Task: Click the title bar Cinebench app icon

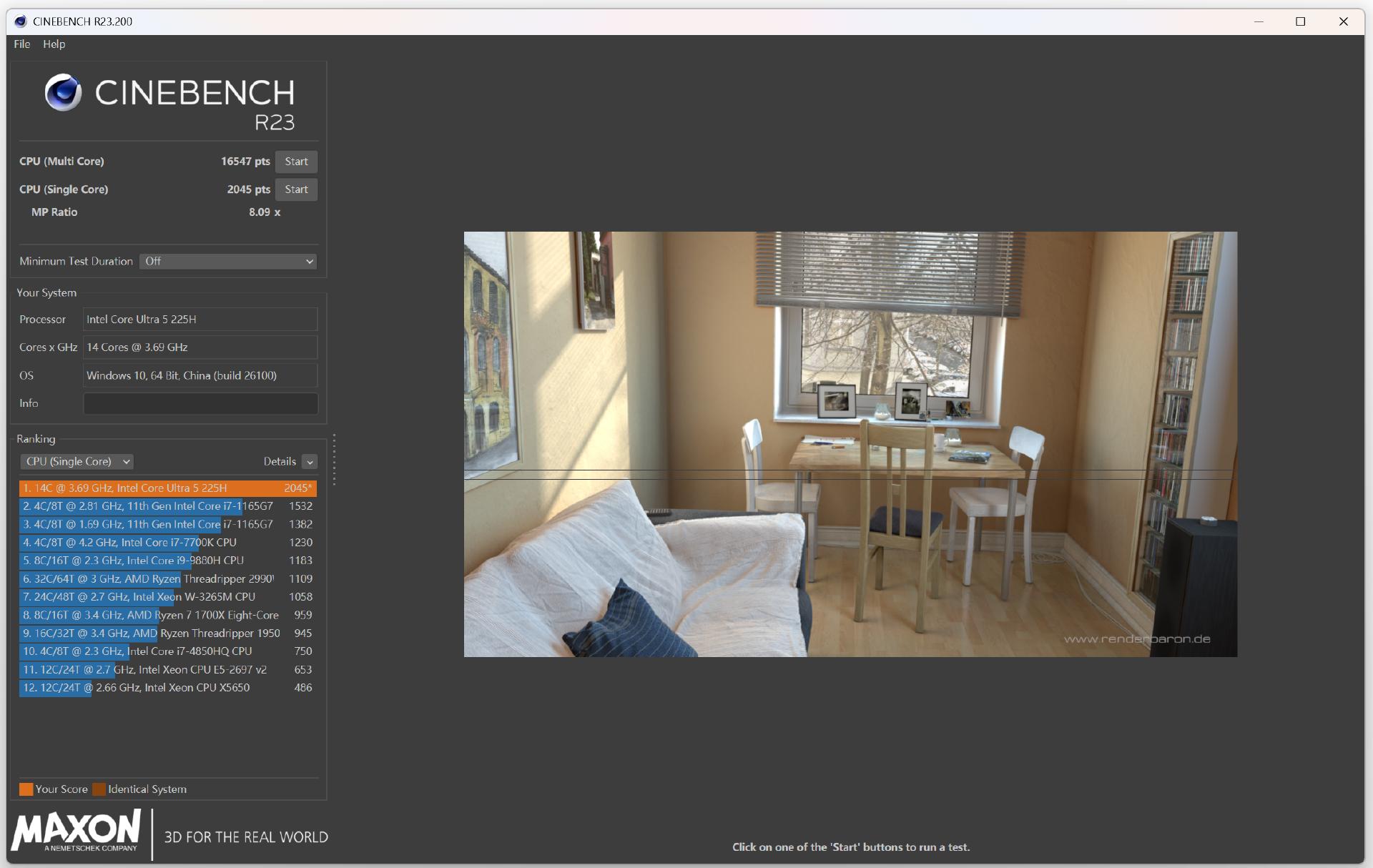Action: point(20,21)
